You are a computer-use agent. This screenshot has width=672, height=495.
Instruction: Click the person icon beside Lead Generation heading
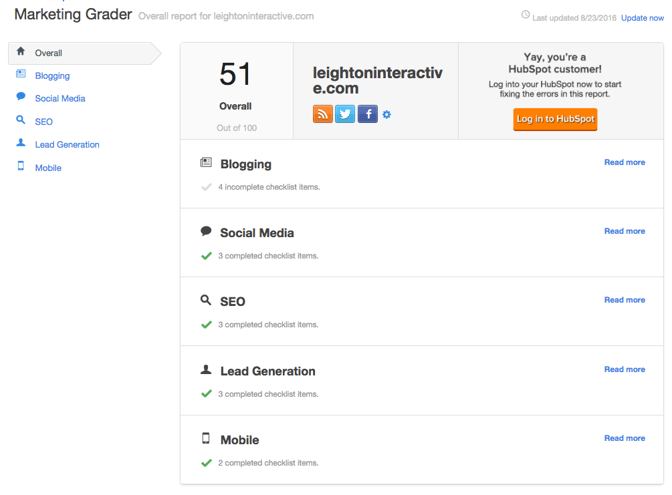[206, 369]
